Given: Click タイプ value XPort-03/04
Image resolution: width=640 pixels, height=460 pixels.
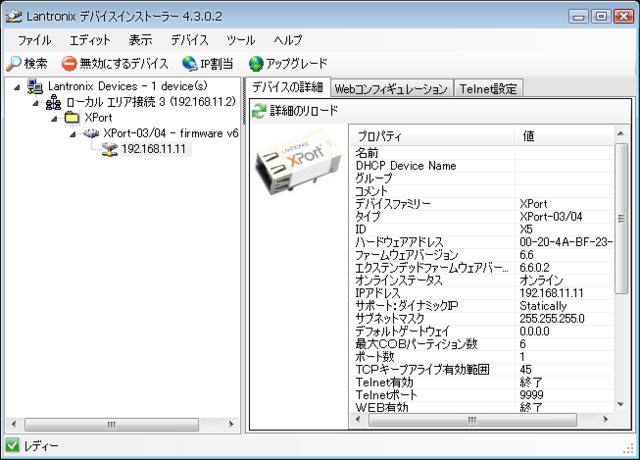Looking at the screenshot, I should (551, 217).
